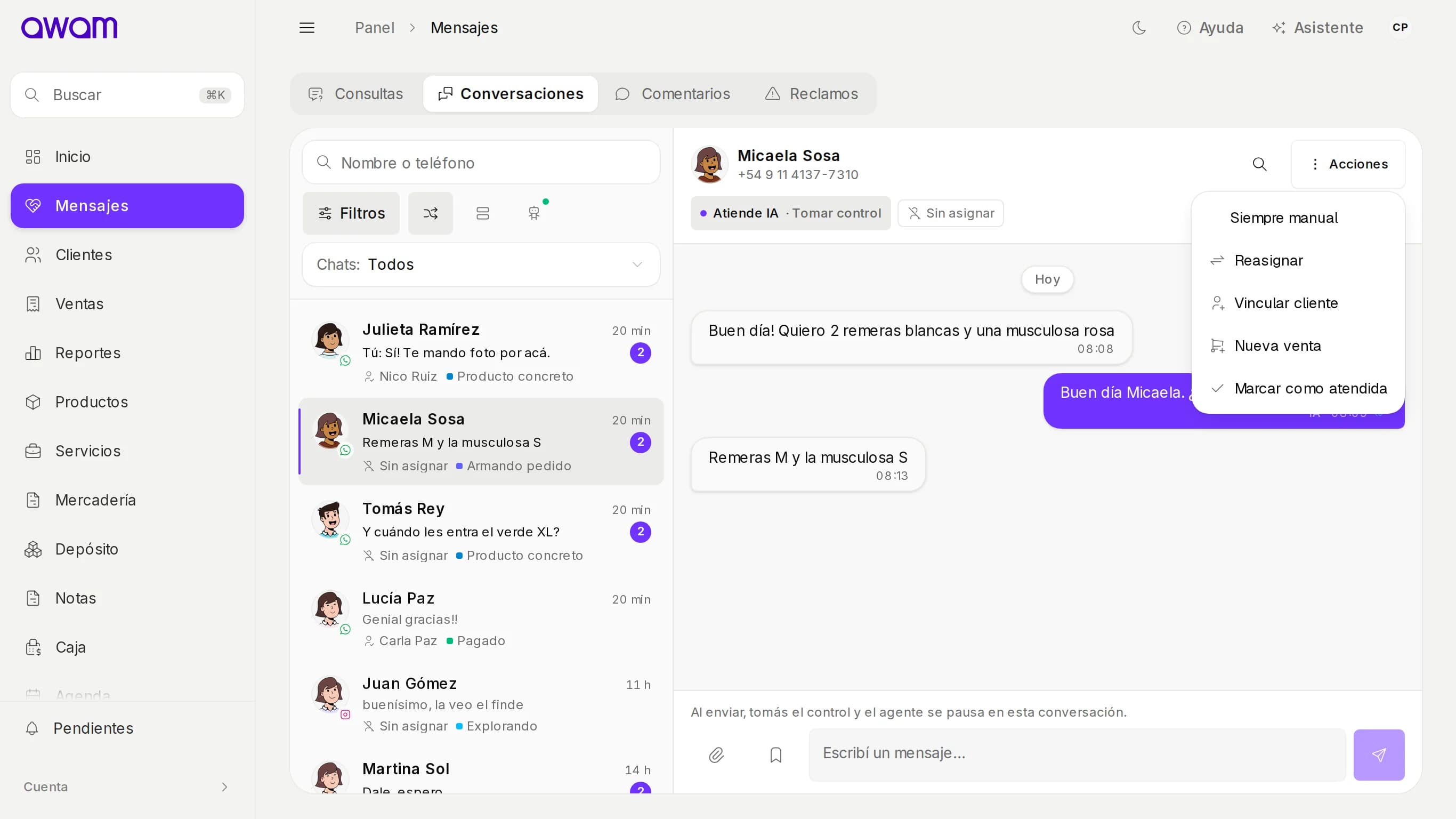1456x819 pixels.
Task: Choose Reasignar from the actions menu
Action: [x=1298, y=260]
